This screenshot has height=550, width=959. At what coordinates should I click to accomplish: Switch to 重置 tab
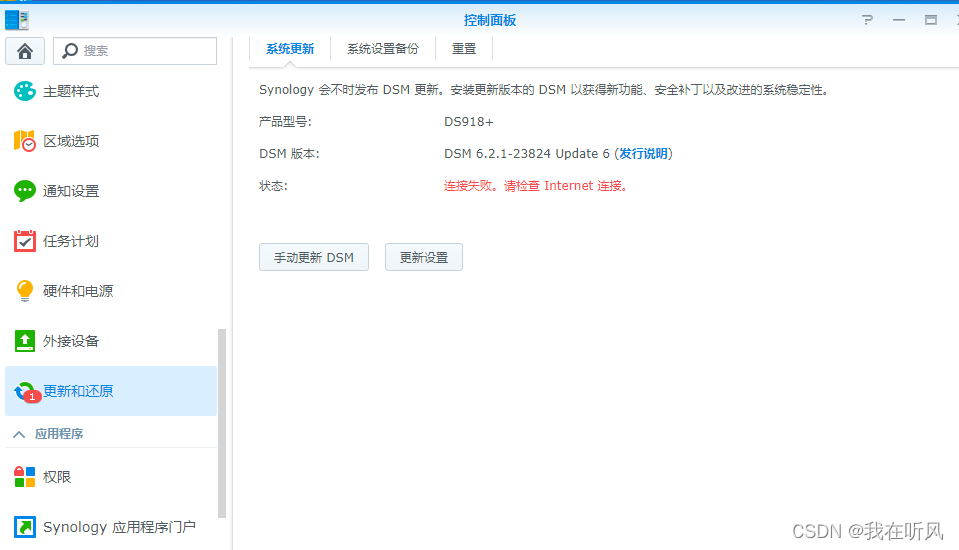464,49
